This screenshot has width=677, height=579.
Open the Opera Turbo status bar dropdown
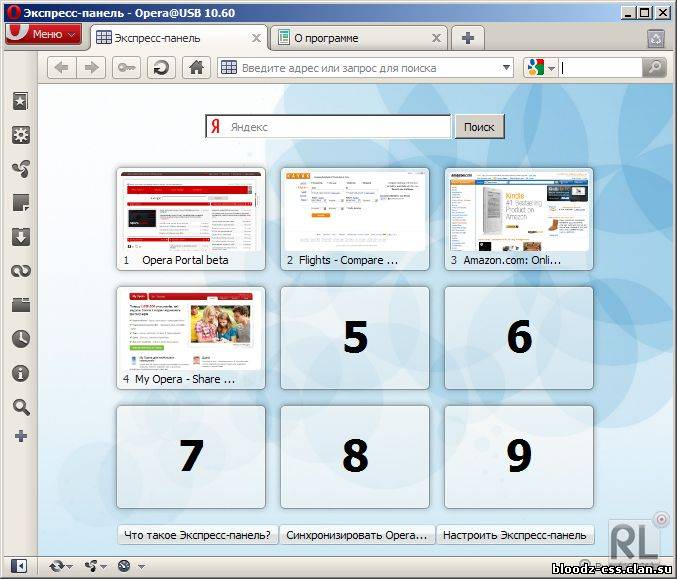pyautogui.click(x=131, y=566)
